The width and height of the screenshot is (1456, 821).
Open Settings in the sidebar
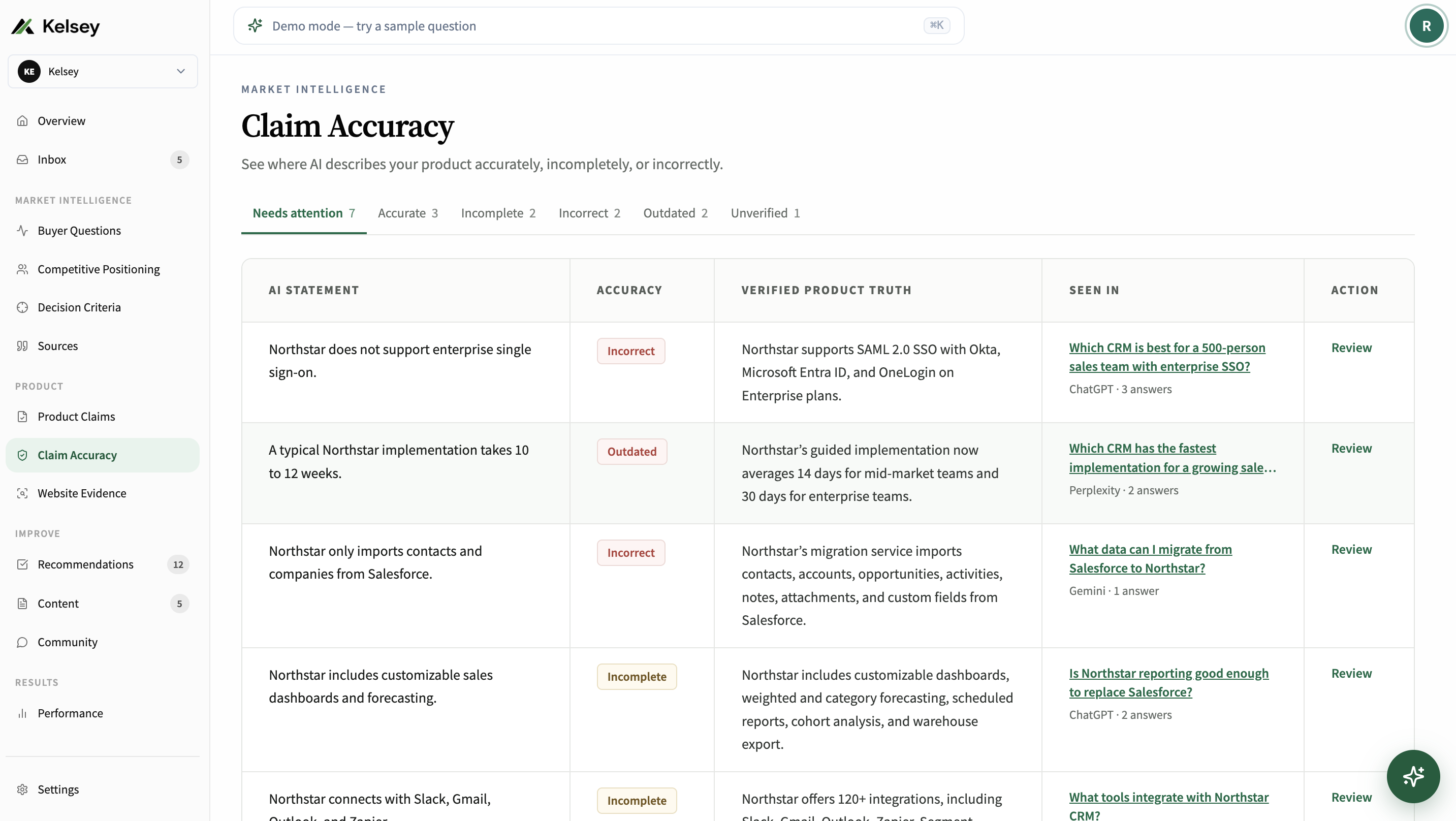102,790
